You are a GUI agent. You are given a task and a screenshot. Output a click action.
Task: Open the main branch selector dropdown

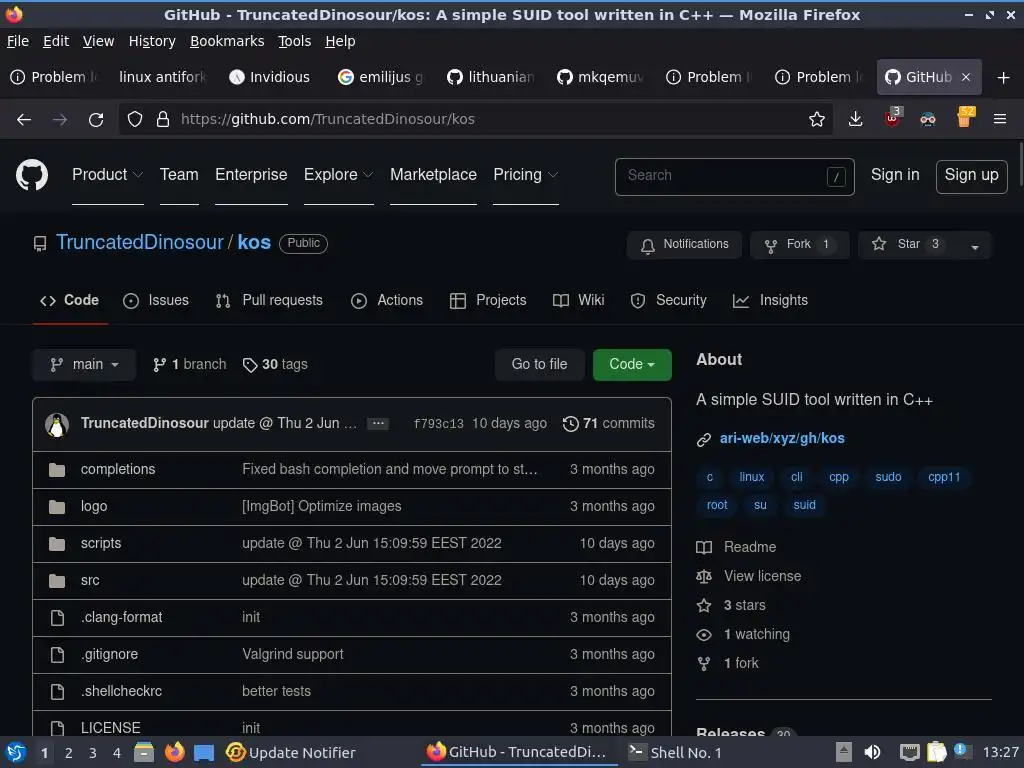point(84,364)
